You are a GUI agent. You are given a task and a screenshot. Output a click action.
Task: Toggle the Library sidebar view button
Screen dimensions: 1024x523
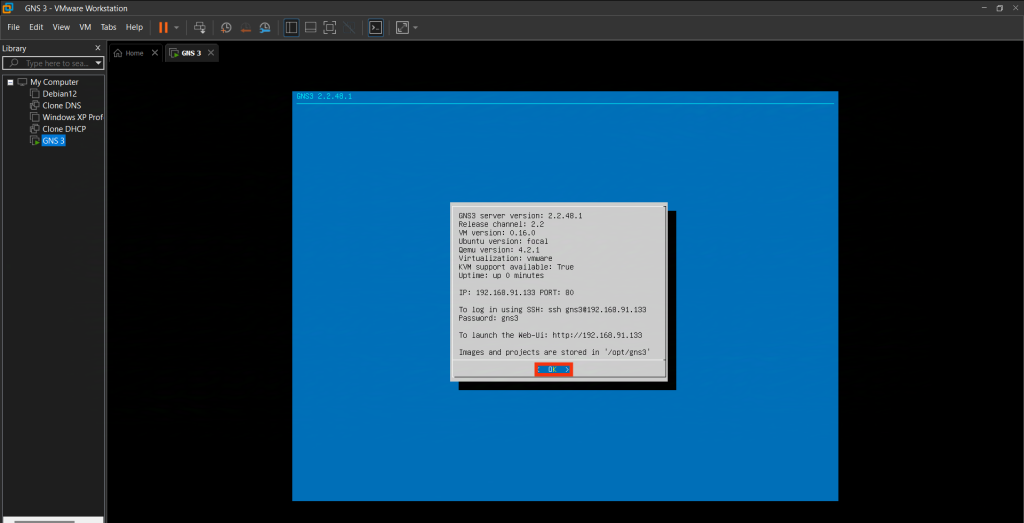(x=291, y=27)
